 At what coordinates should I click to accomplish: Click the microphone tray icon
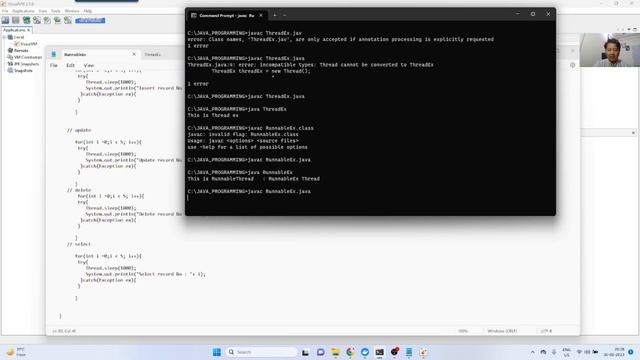coord(554,352)
